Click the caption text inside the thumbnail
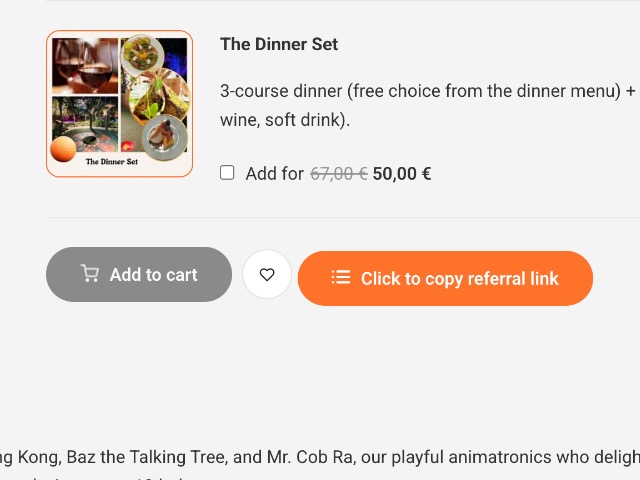The width and height of the screenshot is (640, 480). pos(111,161)
